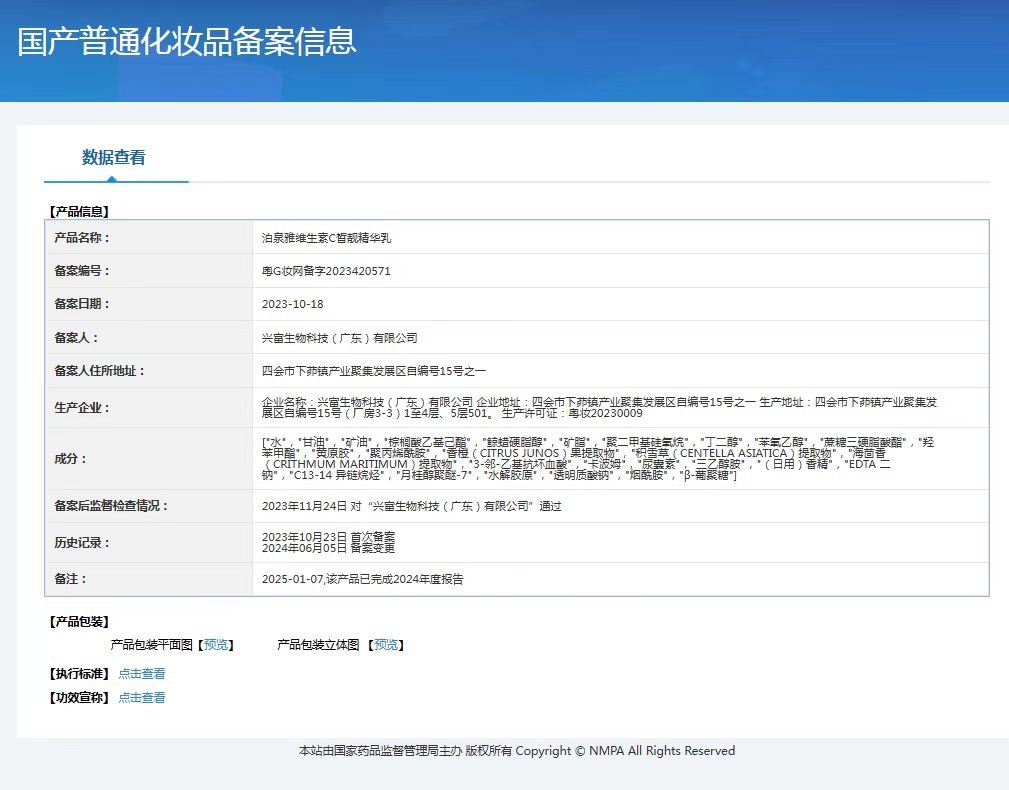1009x790 pixels.
Task: Click product name 泊泉雅维生素C皙靓精华乳
Action: 326,238
